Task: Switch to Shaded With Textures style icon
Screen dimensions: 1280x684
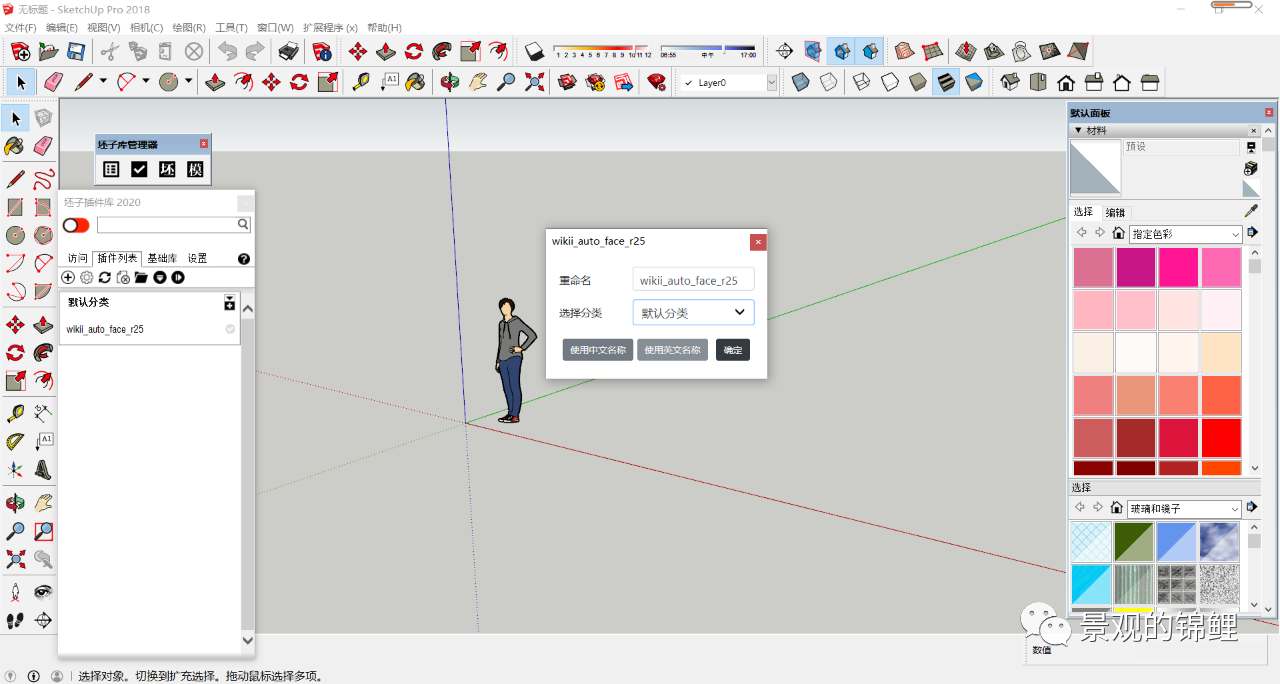Action: coord(945,82)
